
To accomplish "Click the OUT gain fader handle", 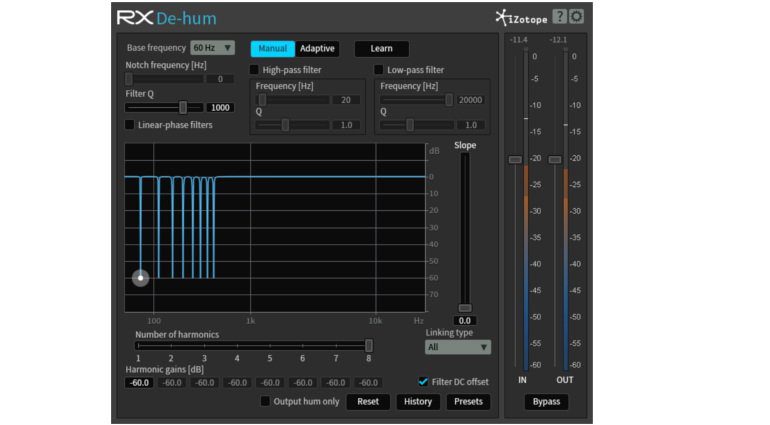I will (555, 160).
